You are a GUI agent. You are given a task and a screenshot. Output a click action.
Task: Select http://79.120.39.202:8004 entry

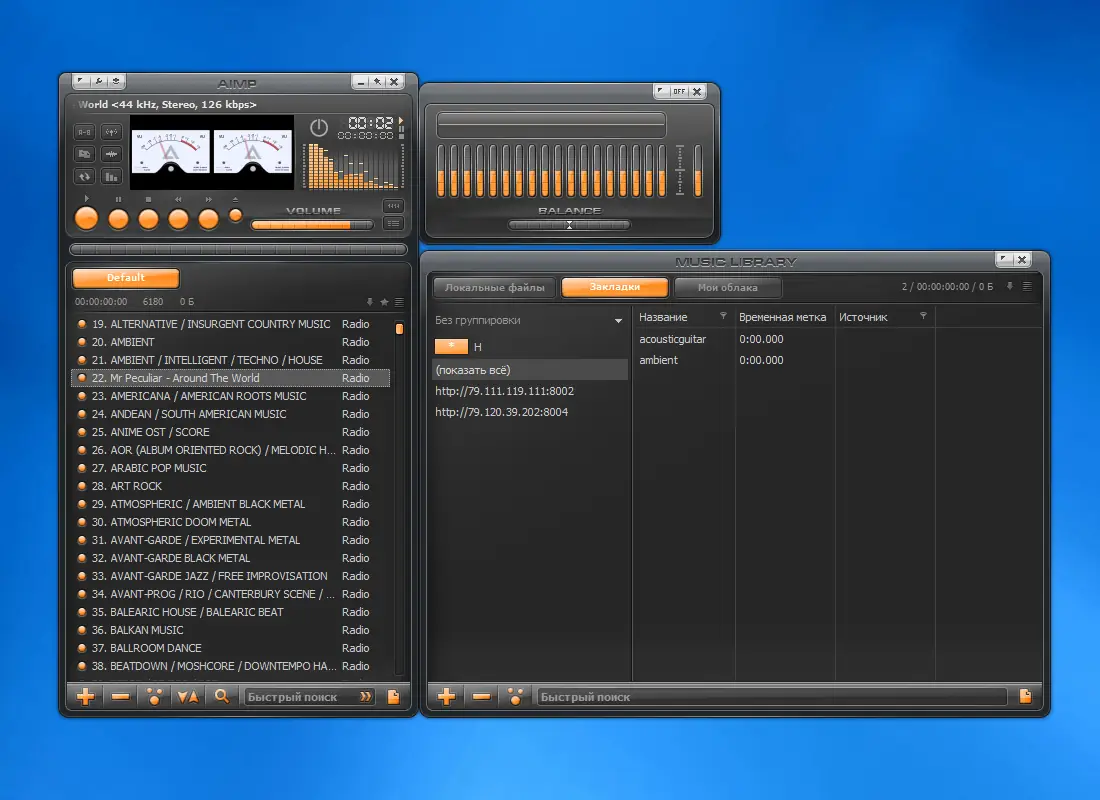coord(530,412)
